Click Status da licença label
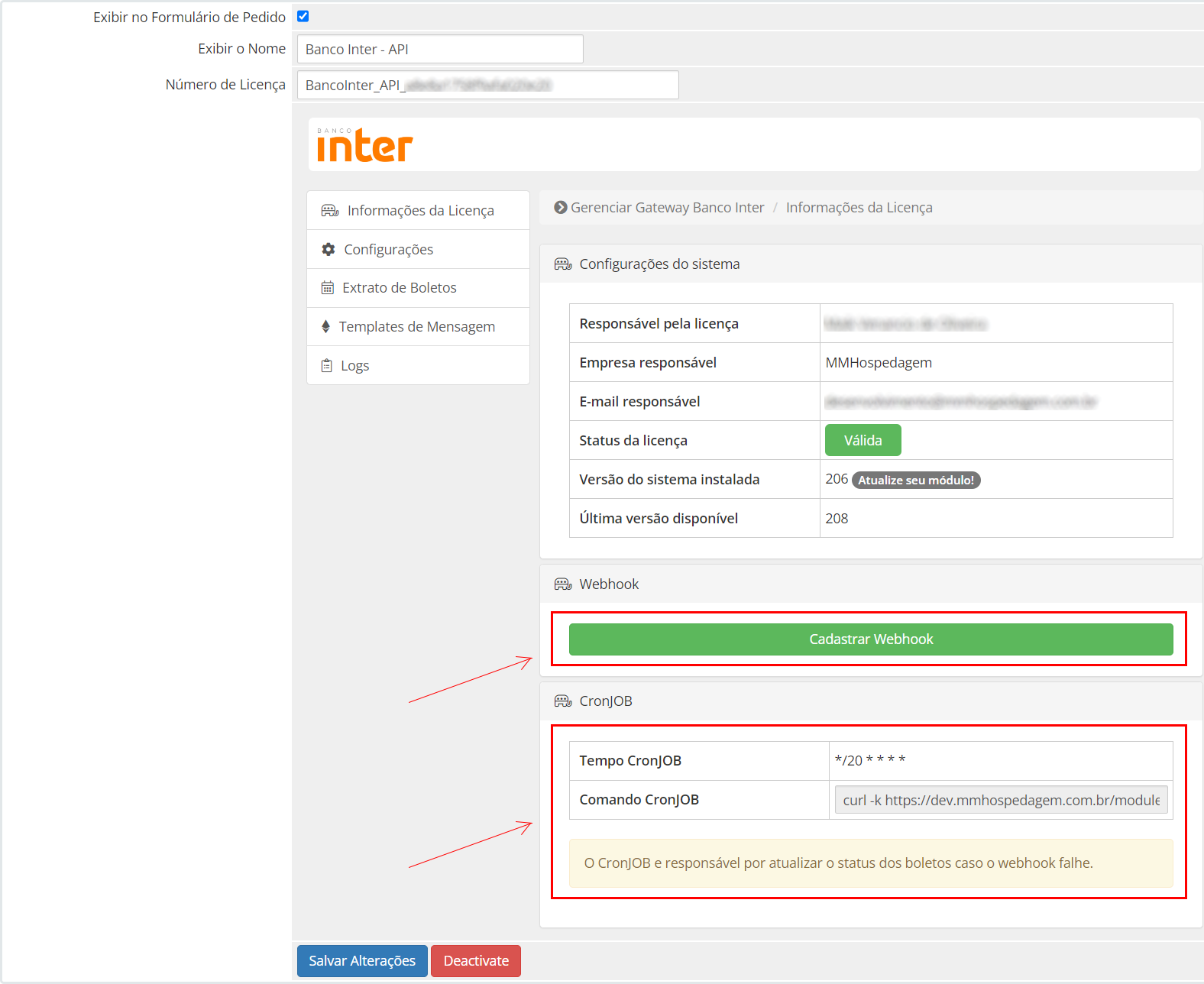 tap(633, 440)
